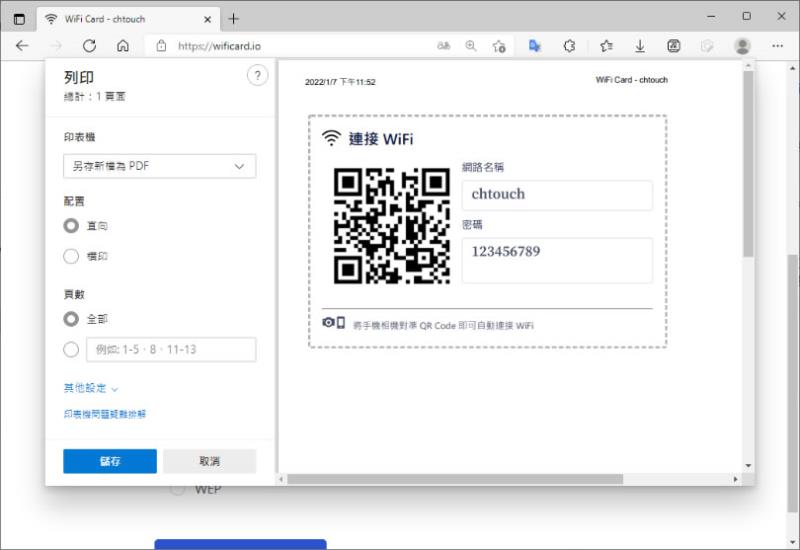Minimize the browser window

tap(711, 16)
